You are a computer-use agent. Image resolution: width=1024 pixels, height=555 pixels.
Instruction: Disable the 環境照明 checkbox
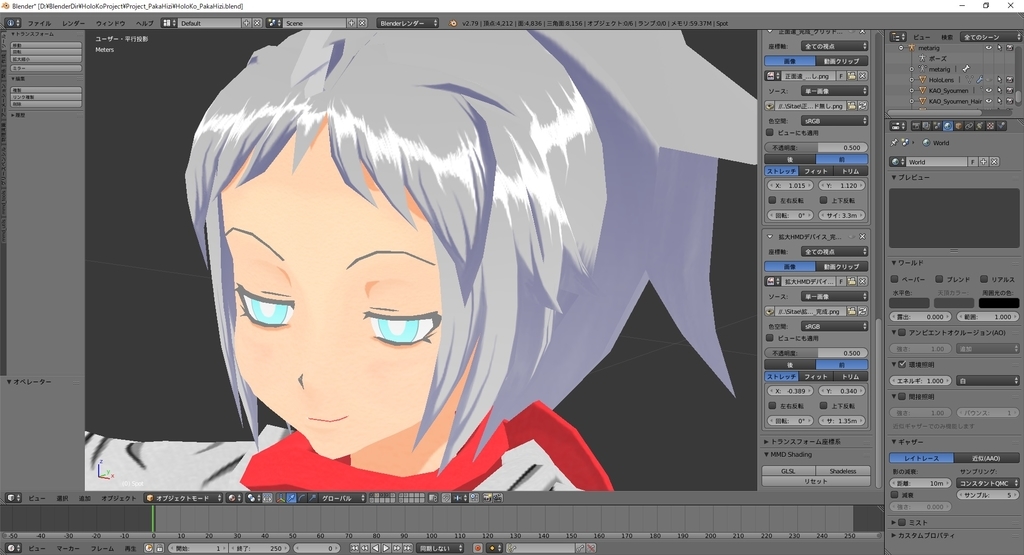[x=902, y=364]
